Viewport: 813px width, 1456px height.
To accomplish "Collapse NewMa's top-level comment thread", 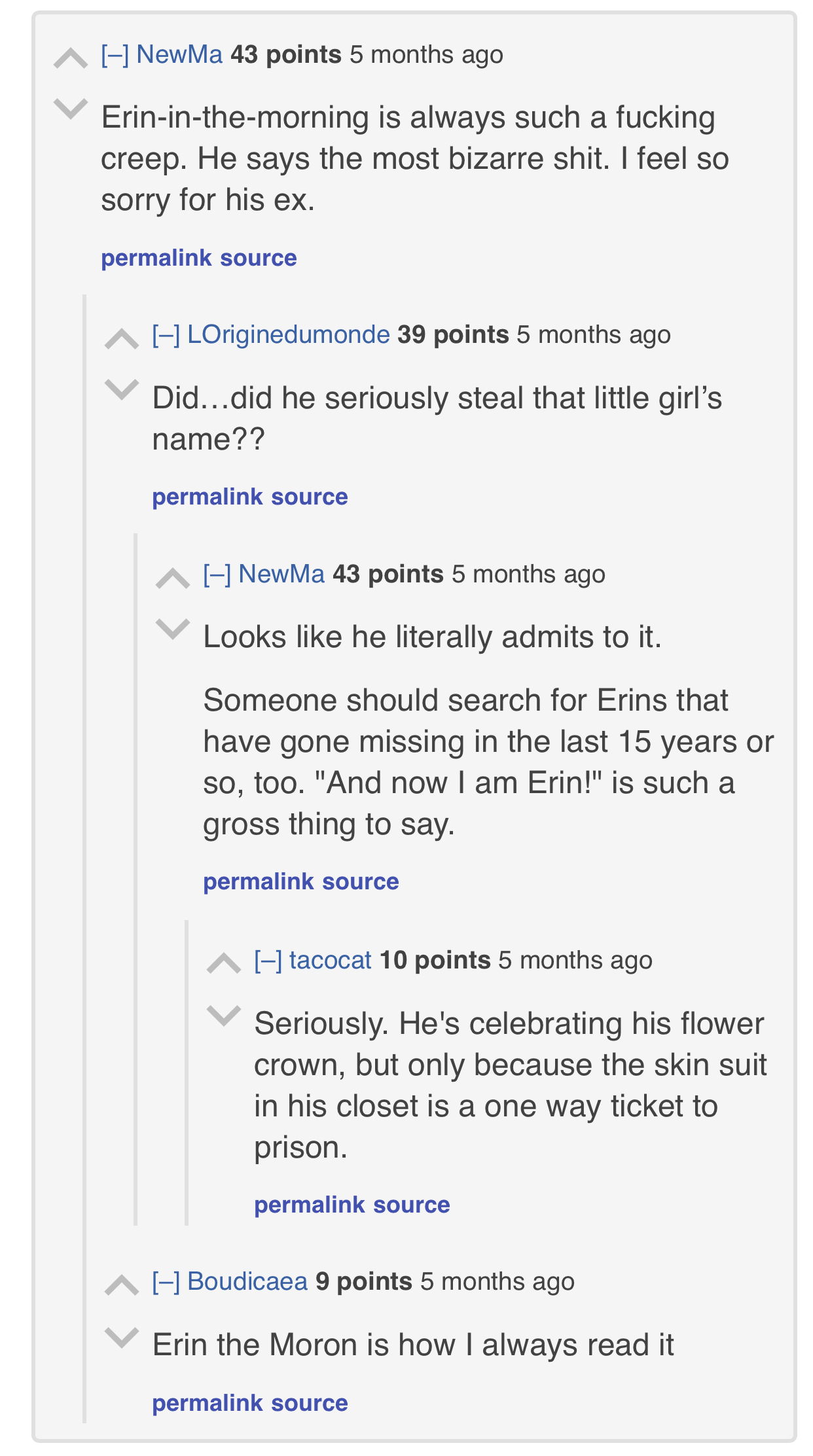I will [x=115, y=55].
